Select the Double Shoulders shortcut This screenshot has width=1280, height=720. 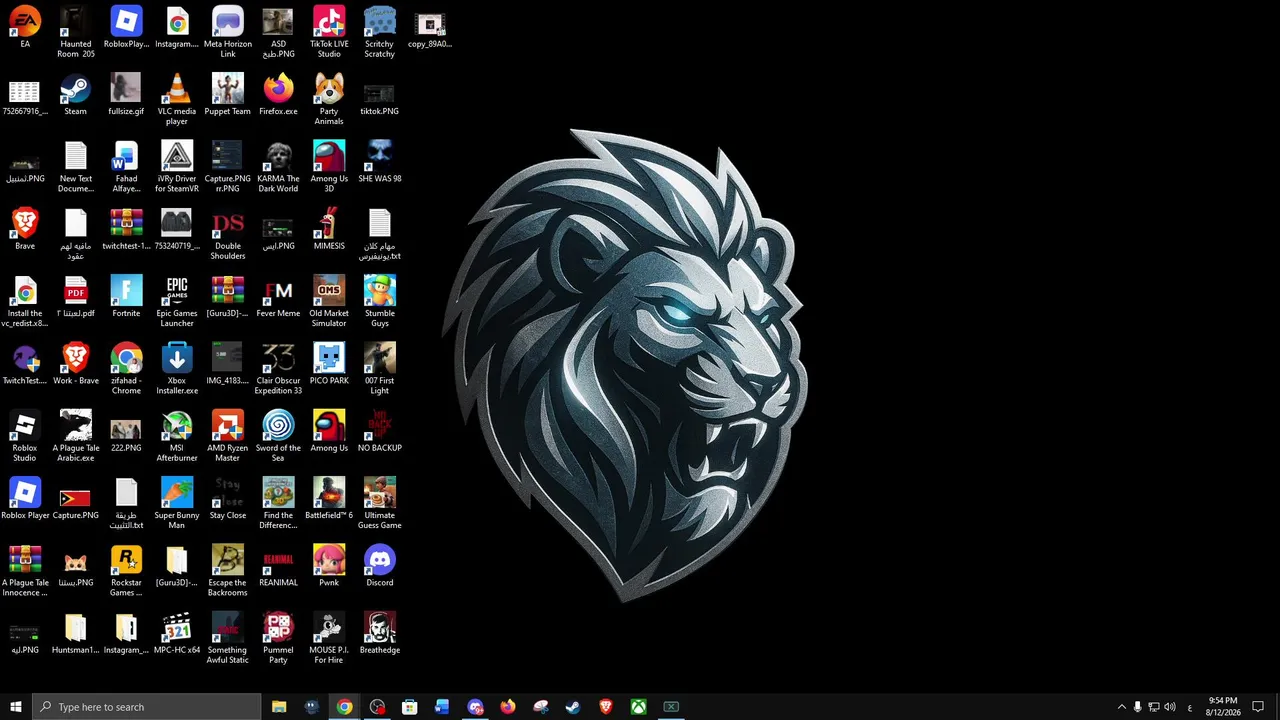point(228,233)
